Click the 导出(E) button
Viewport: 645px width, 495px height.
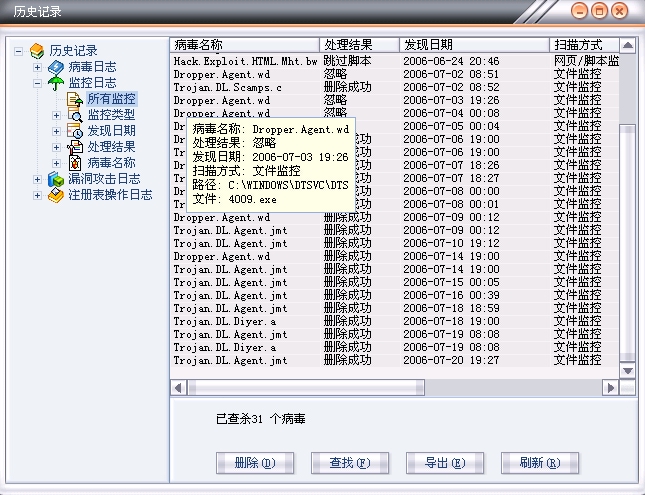tap(445, 463)
